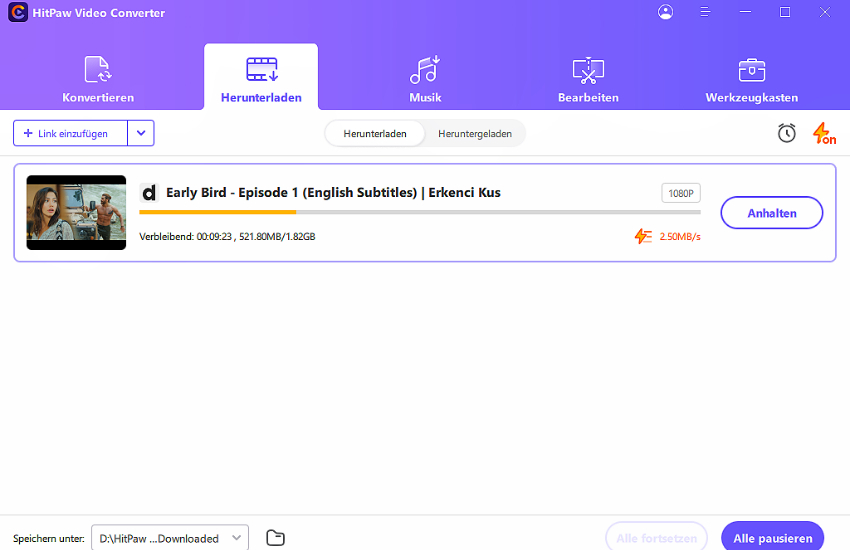Expand the Link einzufügen dropdown arrow
Screen dimensions: 850x550
[141, 133]
